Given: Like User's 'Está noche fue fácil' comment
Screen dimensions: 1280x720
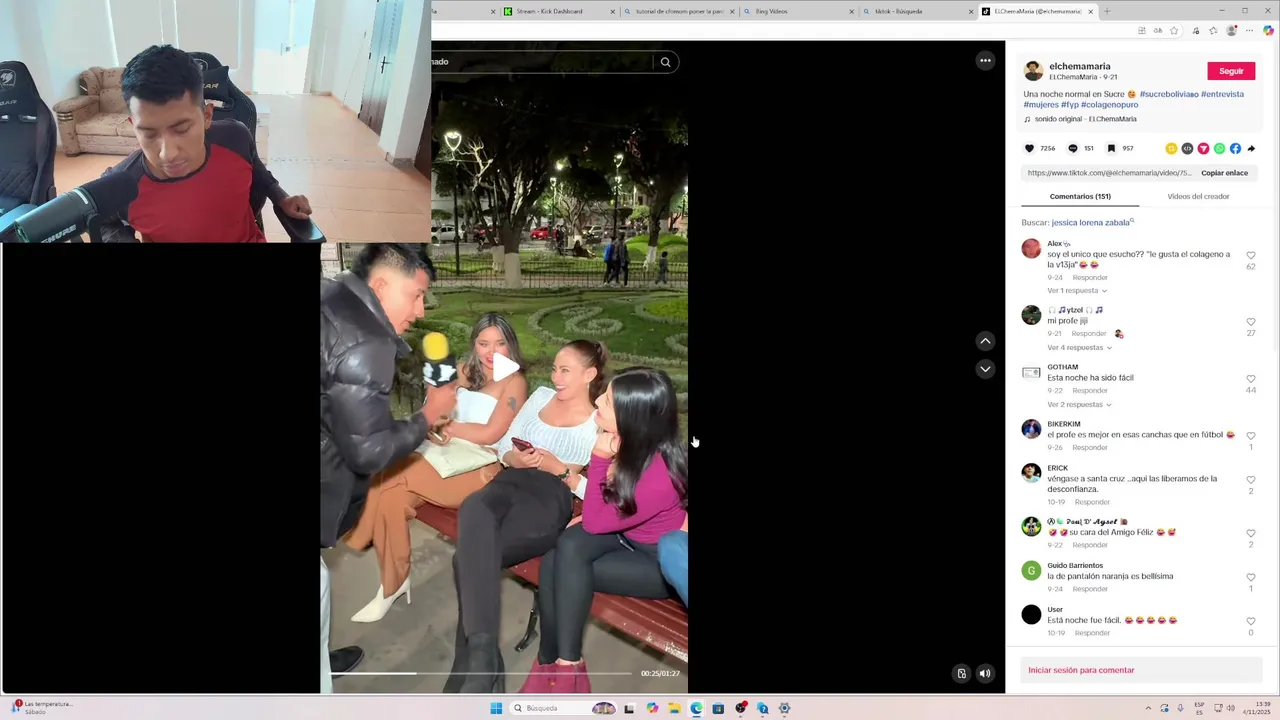Looking at the screenshot, I should tap(1251, 621).
